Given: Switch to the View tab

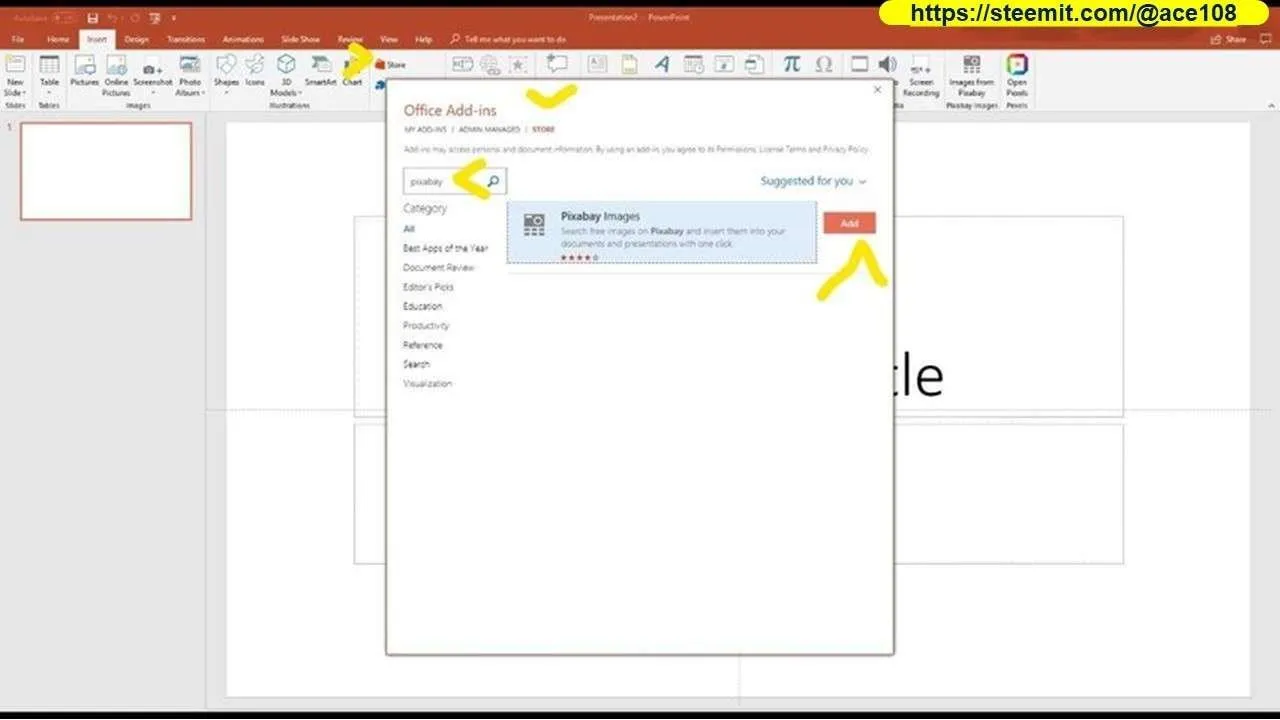Looking at the screenshot, I should pos(389,39).
